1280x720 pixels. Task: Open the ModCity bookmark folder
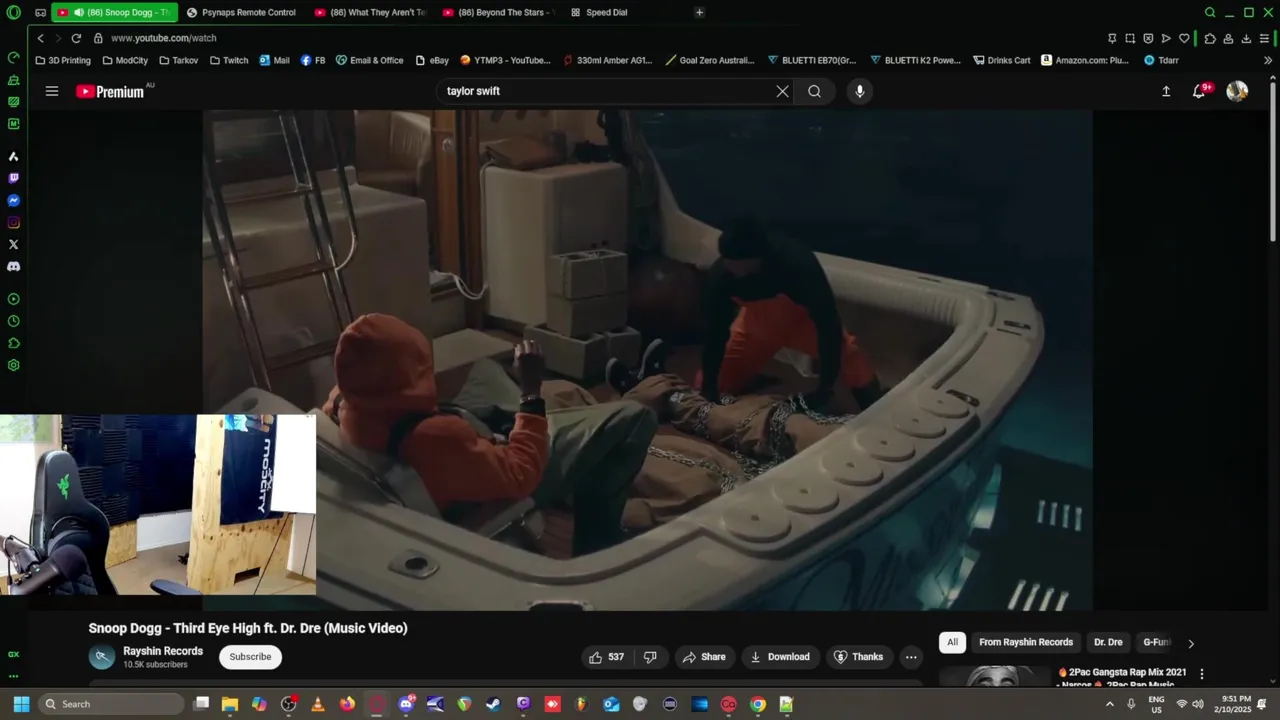pos(125,60)
